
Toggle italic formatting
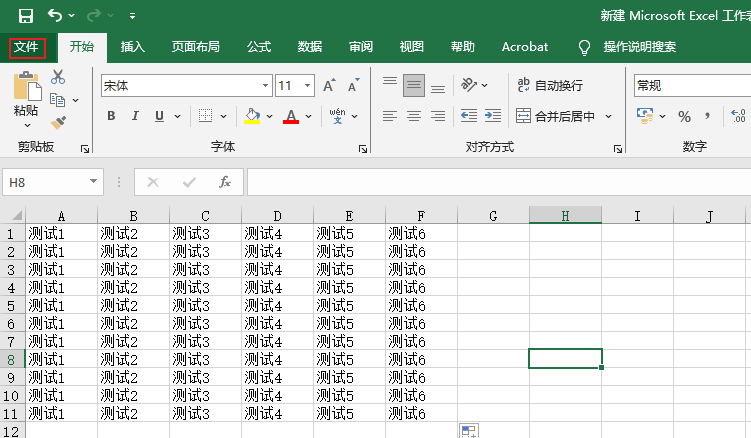point(136,116)
